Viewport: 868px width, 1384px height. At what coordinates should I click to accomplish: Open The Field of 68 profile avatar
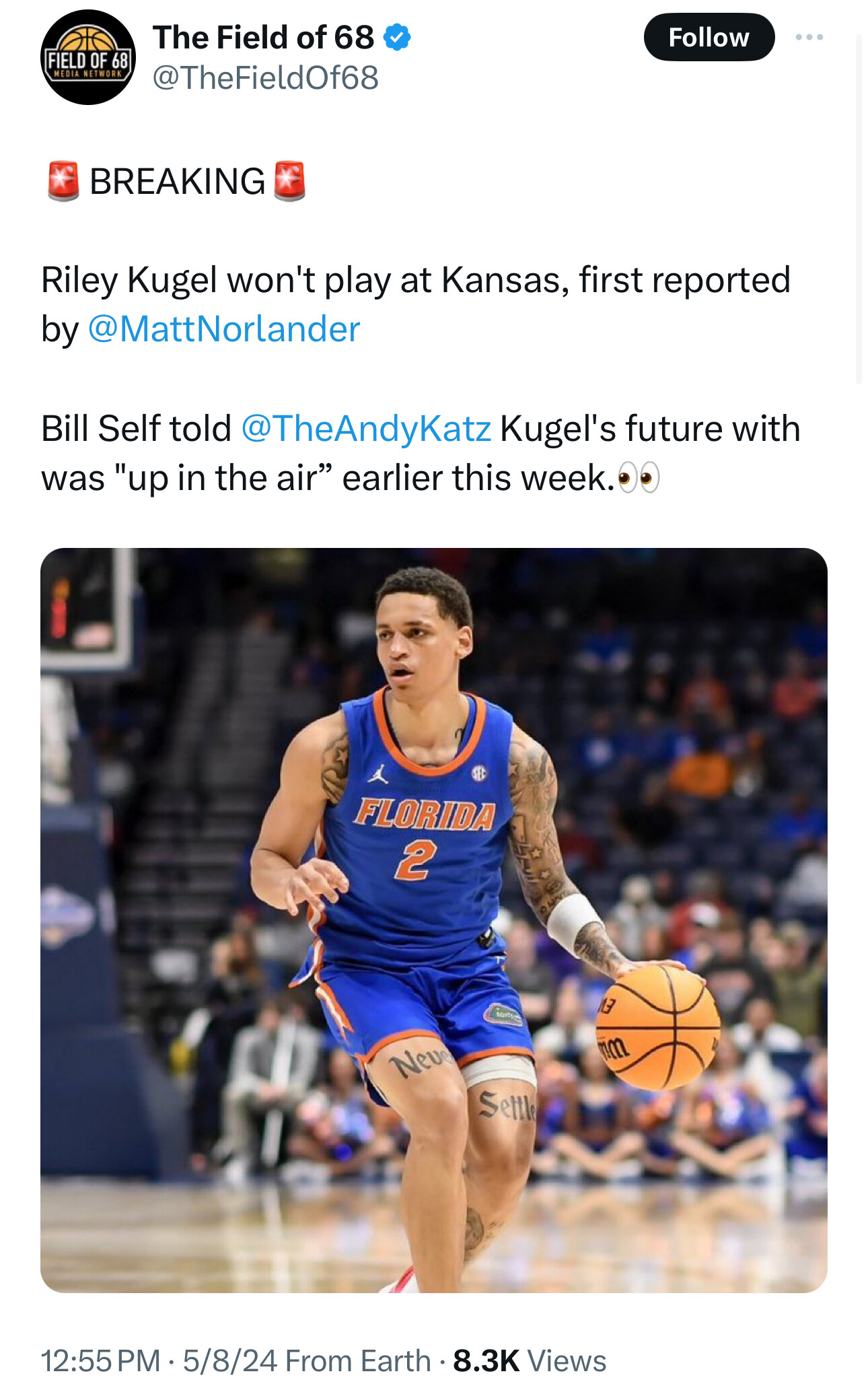[x=88, y=57]
